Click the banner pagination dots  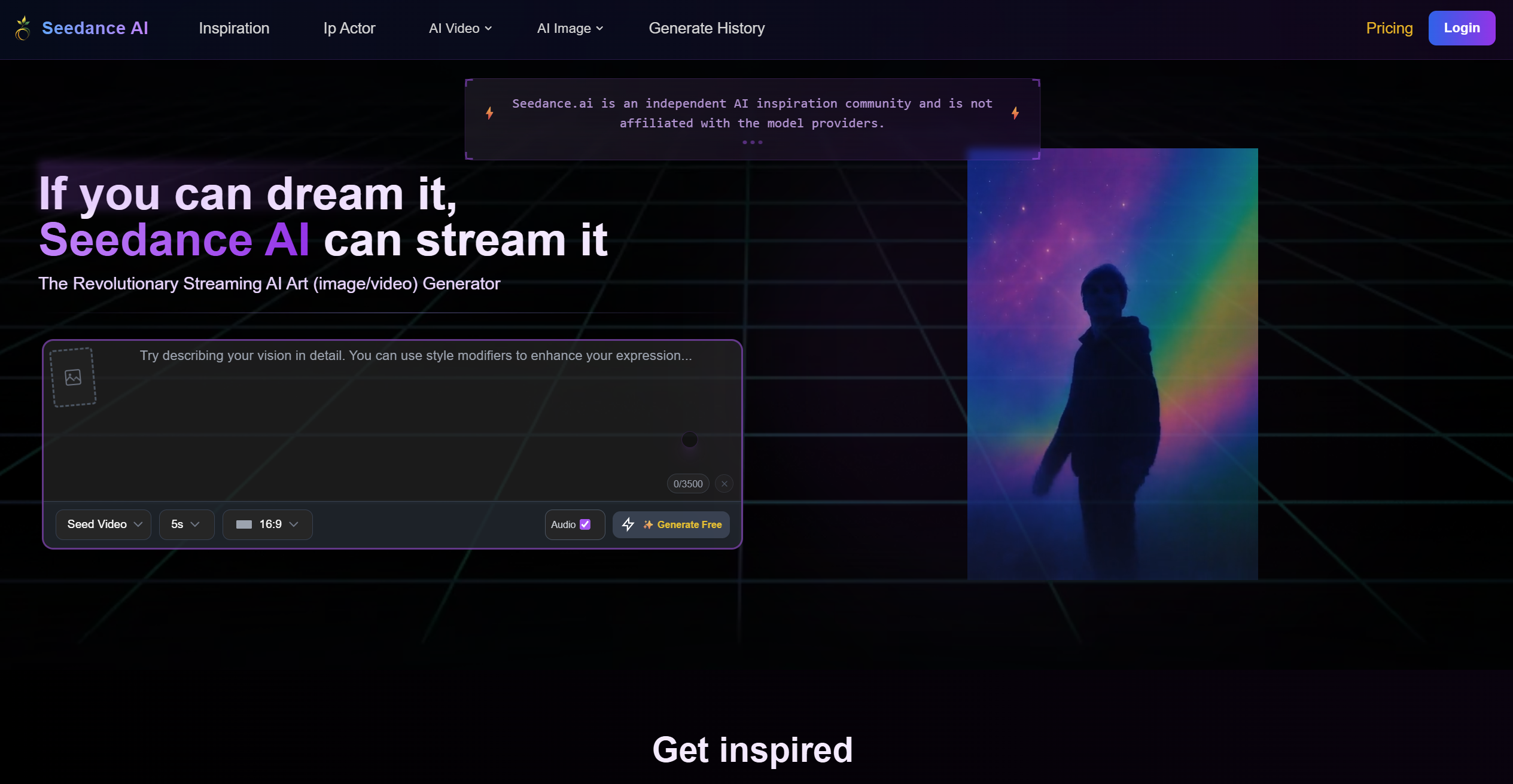pyautogui.click(x=752, y=142)
